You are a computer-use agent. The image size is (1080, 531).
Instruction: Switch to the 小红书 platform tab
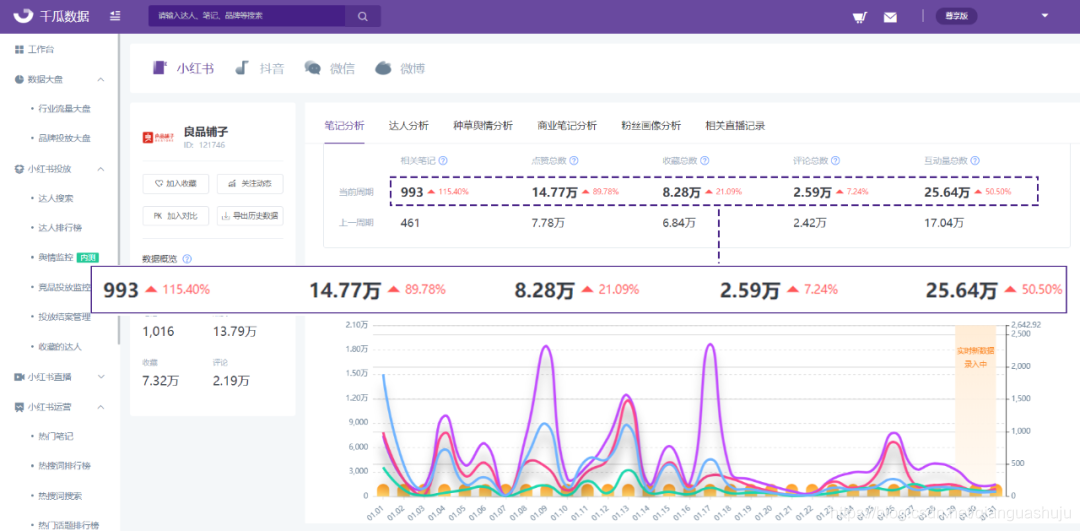click(183, 68)
